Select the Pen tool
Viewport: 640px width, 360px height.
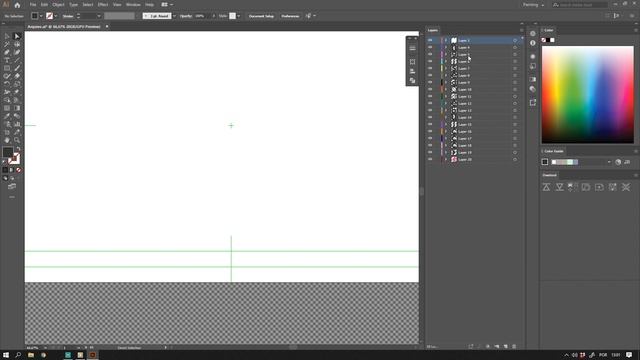(7, 52)
